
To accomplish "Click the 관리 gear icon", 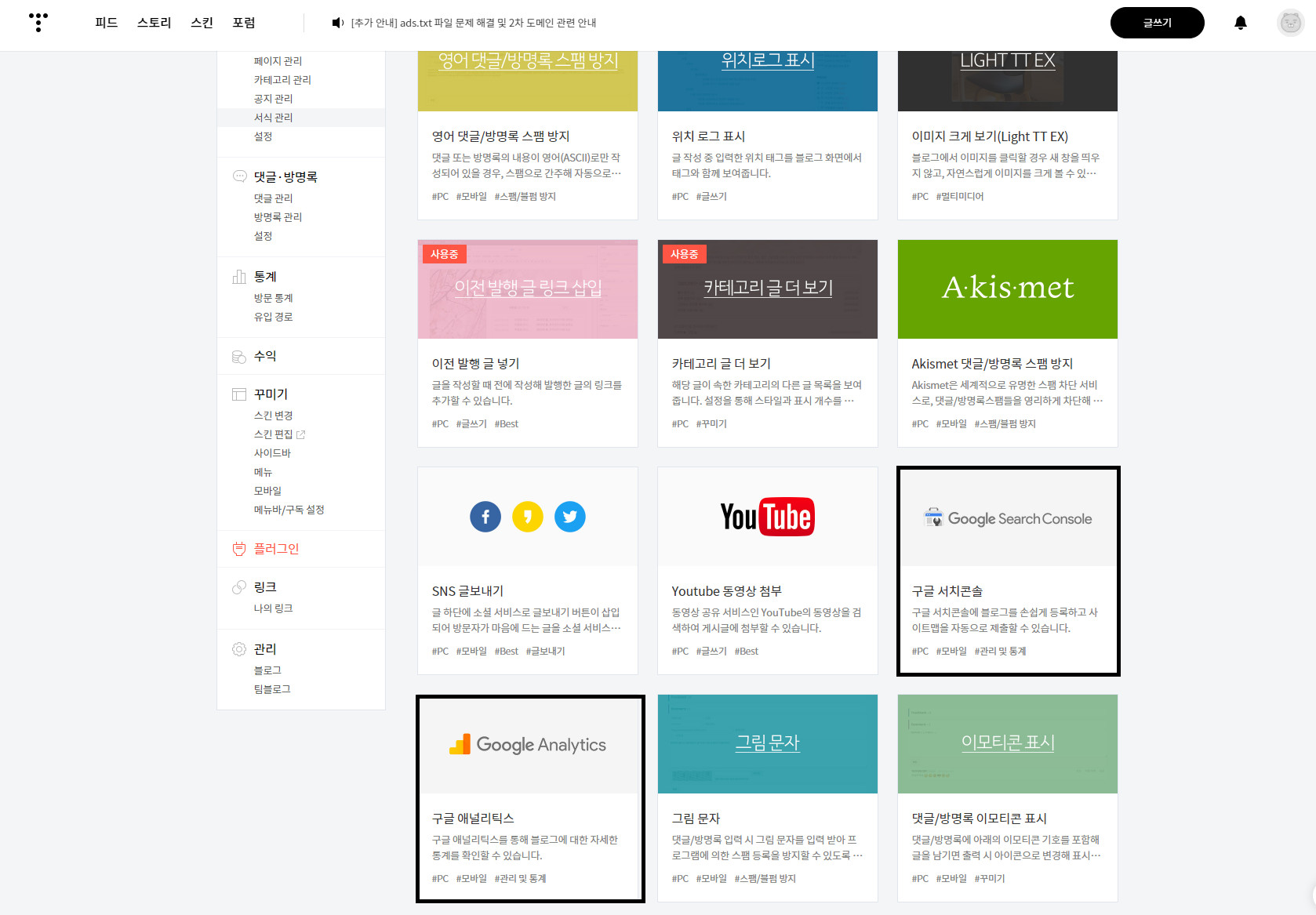I will [x=239, y=649].
